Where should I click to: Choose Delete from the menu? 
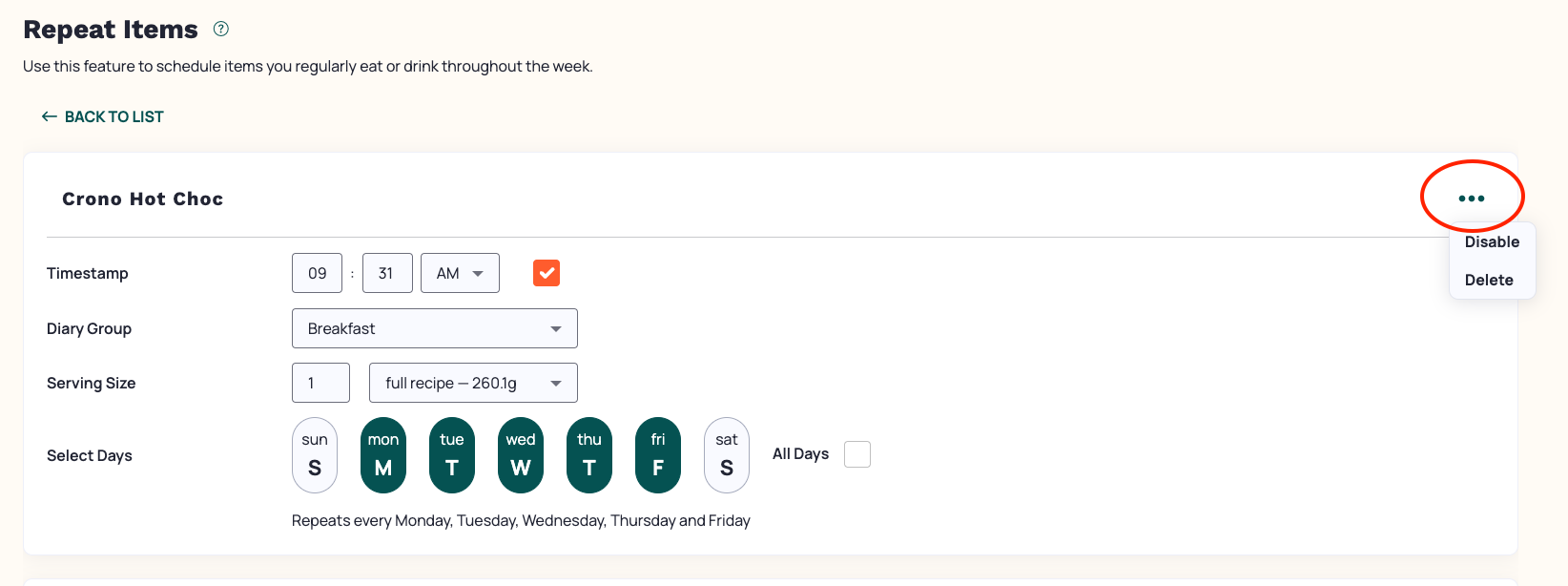pyautogui.click(x=1489, y=280)
